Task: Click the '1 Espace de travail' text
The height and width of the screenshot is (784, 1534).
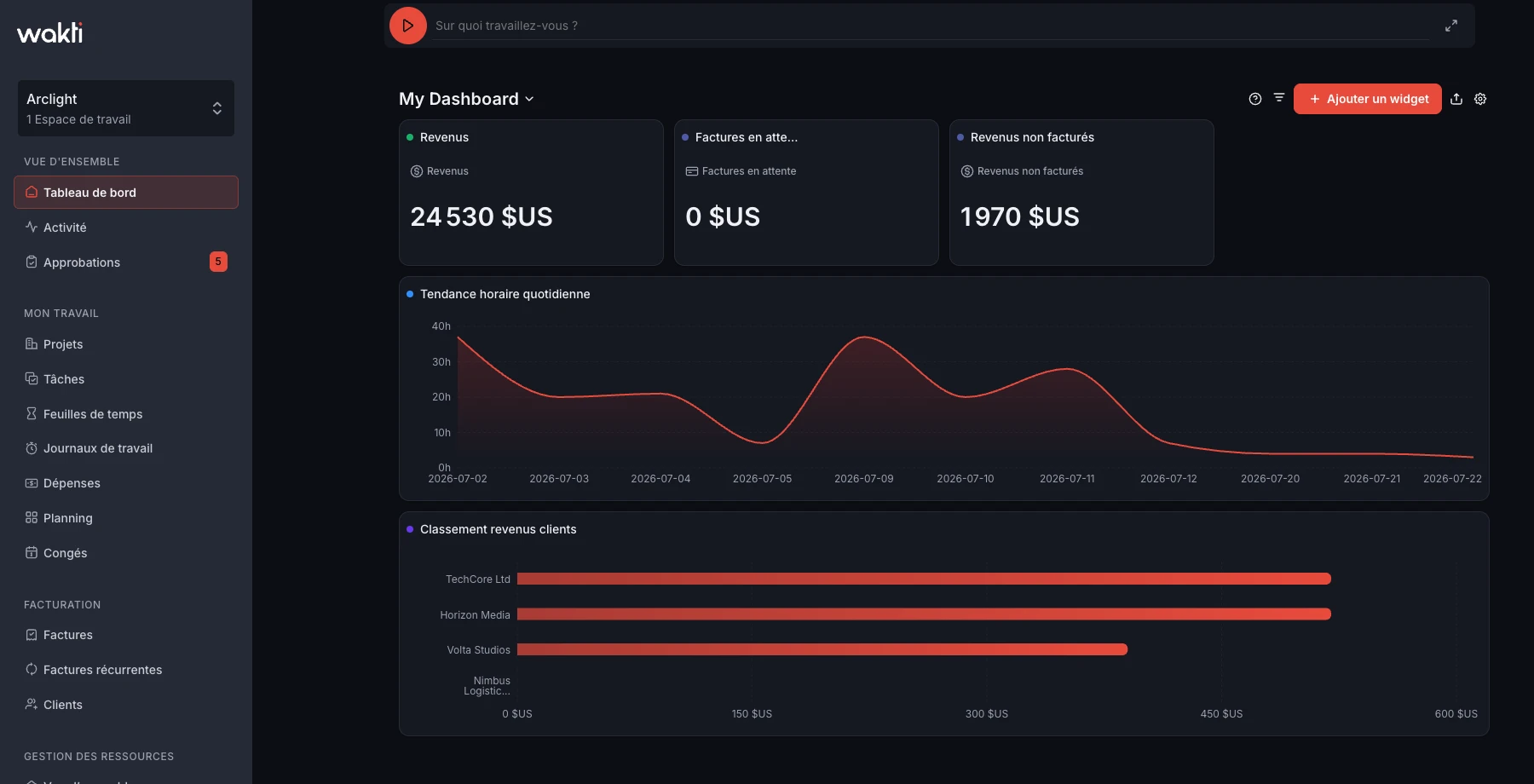Action: click(78, 119)
